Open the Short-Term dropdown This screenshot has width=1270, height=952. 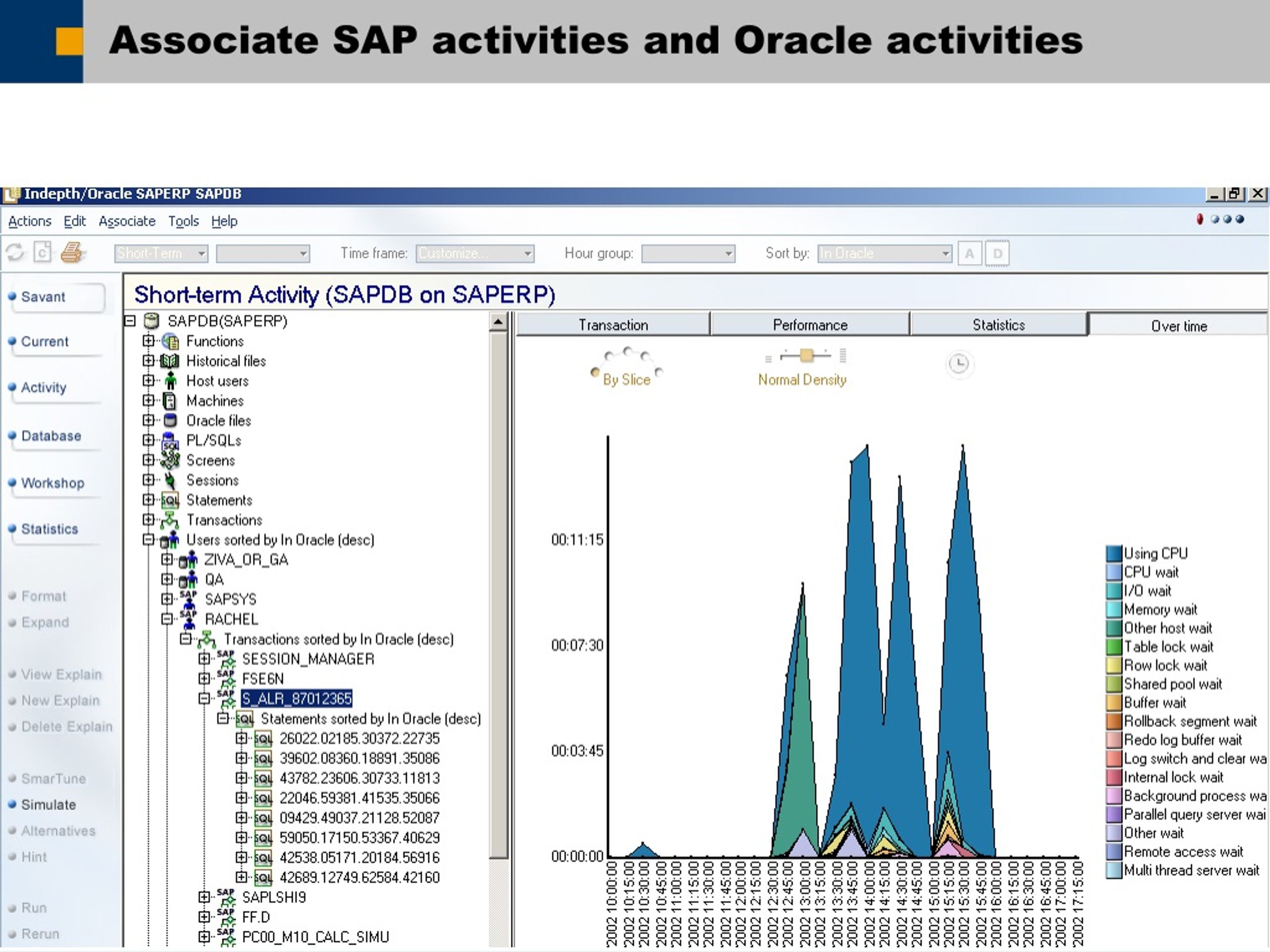[161, 253]
